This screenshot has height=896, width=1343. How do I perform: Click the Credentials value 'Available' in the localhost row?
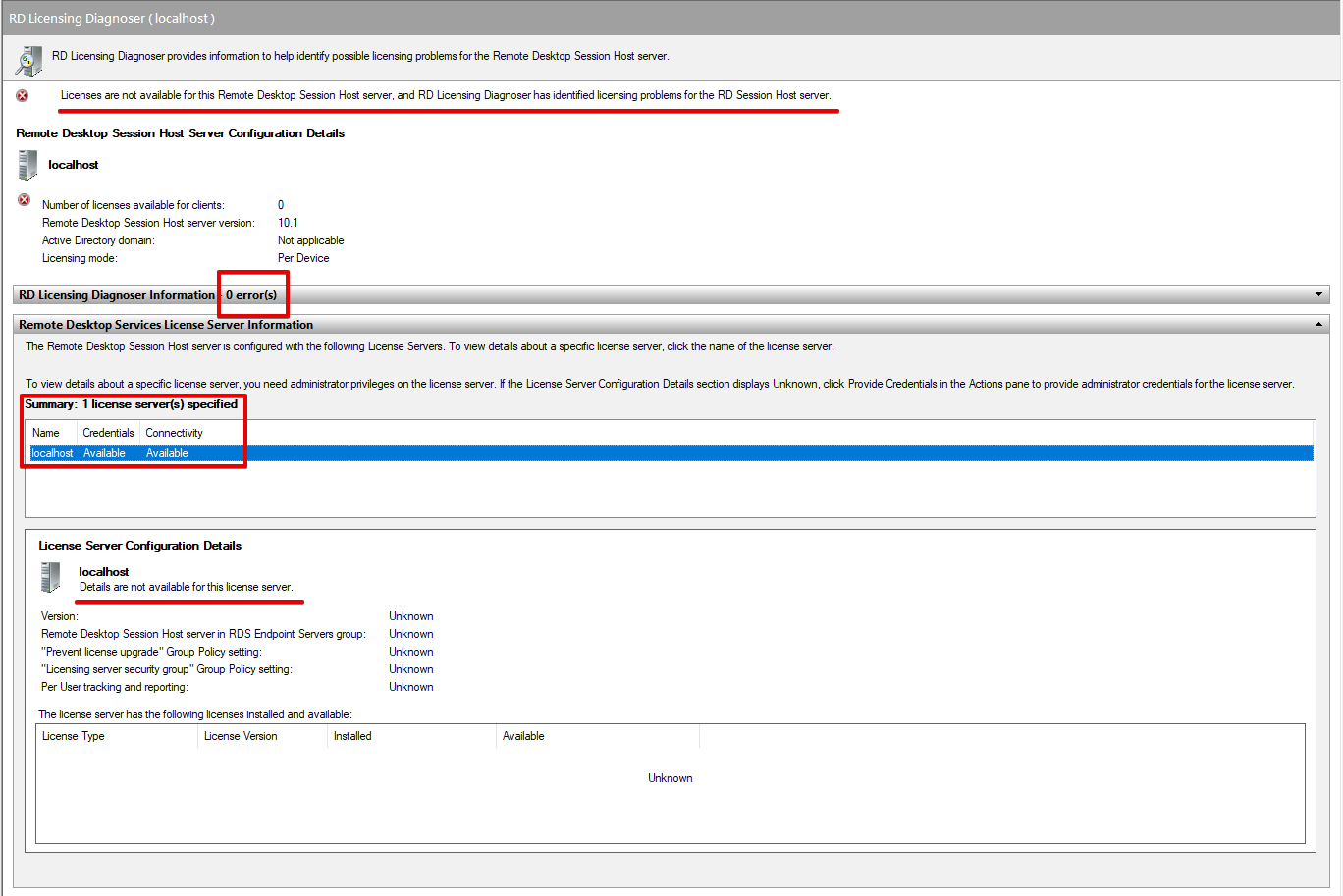pyautogui.click(x=104, y=453)
